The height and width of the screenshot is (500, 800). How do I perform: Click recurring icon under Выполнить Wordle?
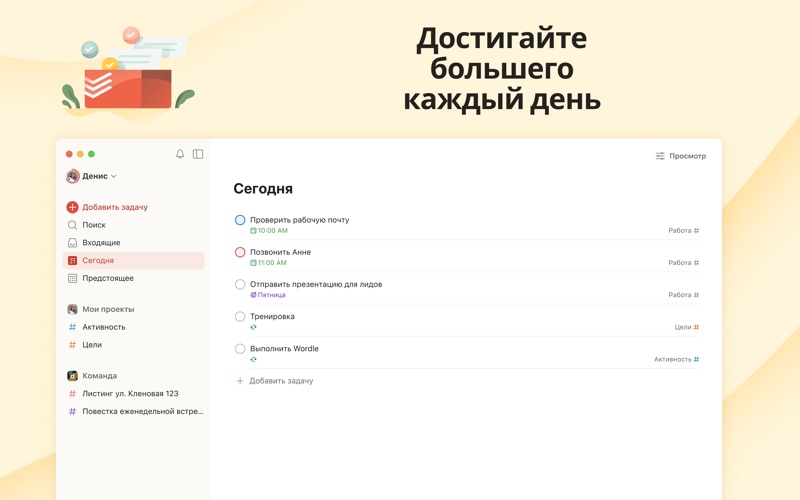click(x=253, y=359)
